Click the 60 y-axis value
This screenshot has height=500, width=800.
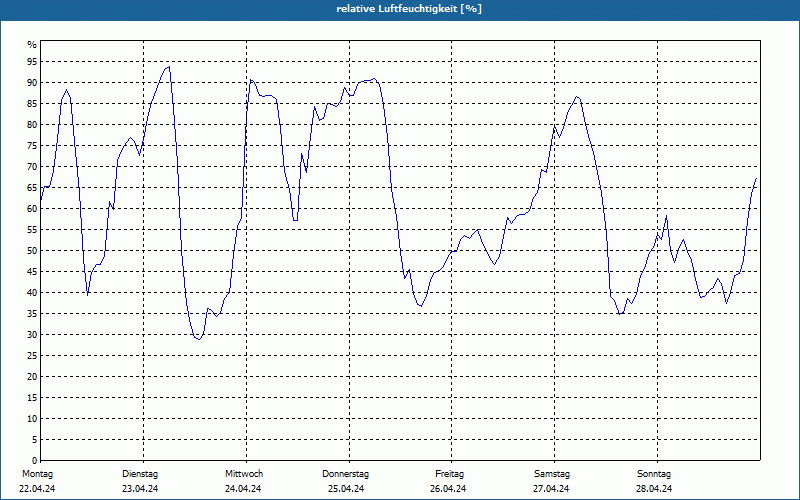coord(32,209)
